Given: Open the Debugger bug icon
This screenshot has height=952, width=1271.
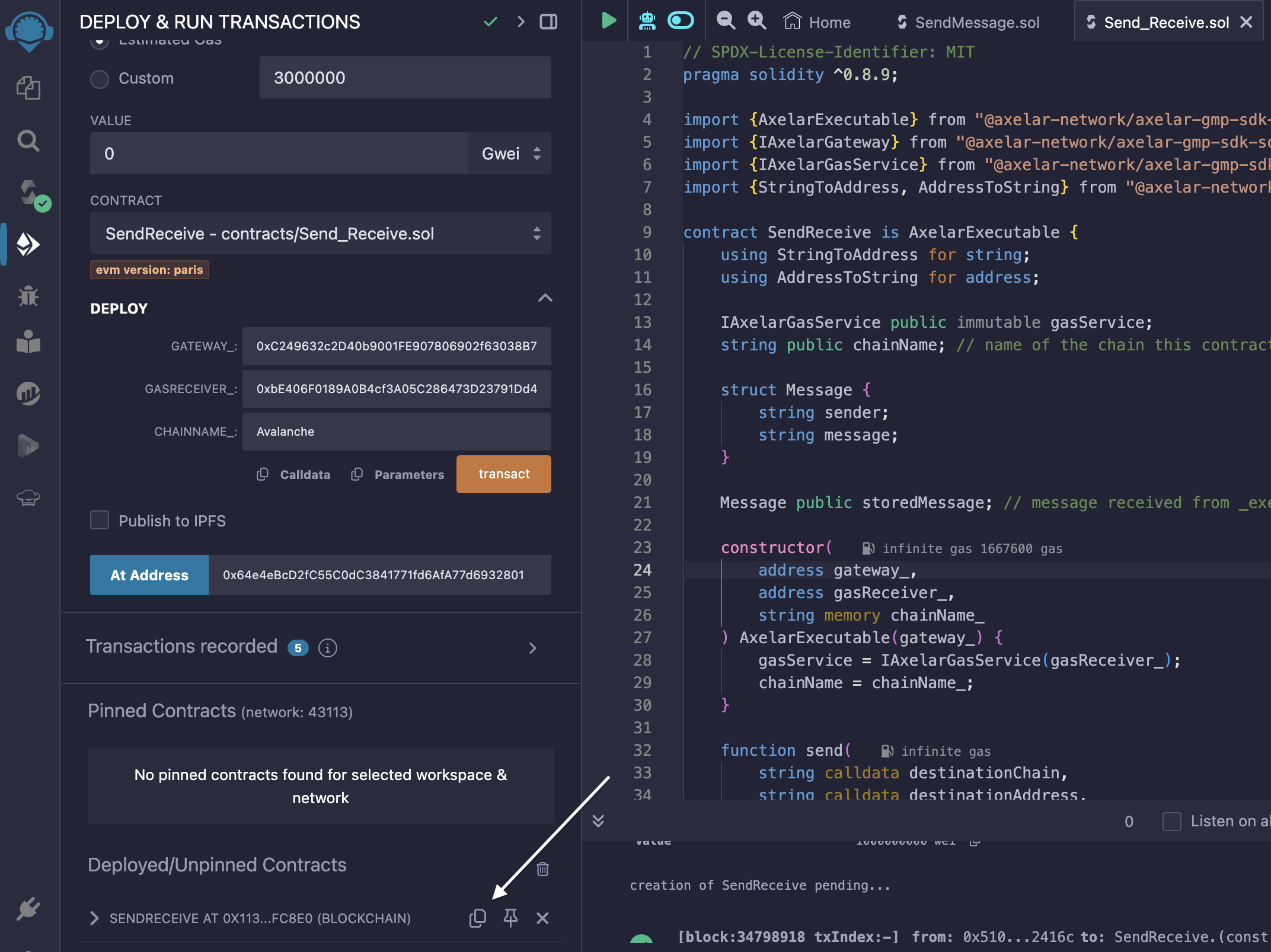Looking at the screenshot, I should click(x=28, y=296).
